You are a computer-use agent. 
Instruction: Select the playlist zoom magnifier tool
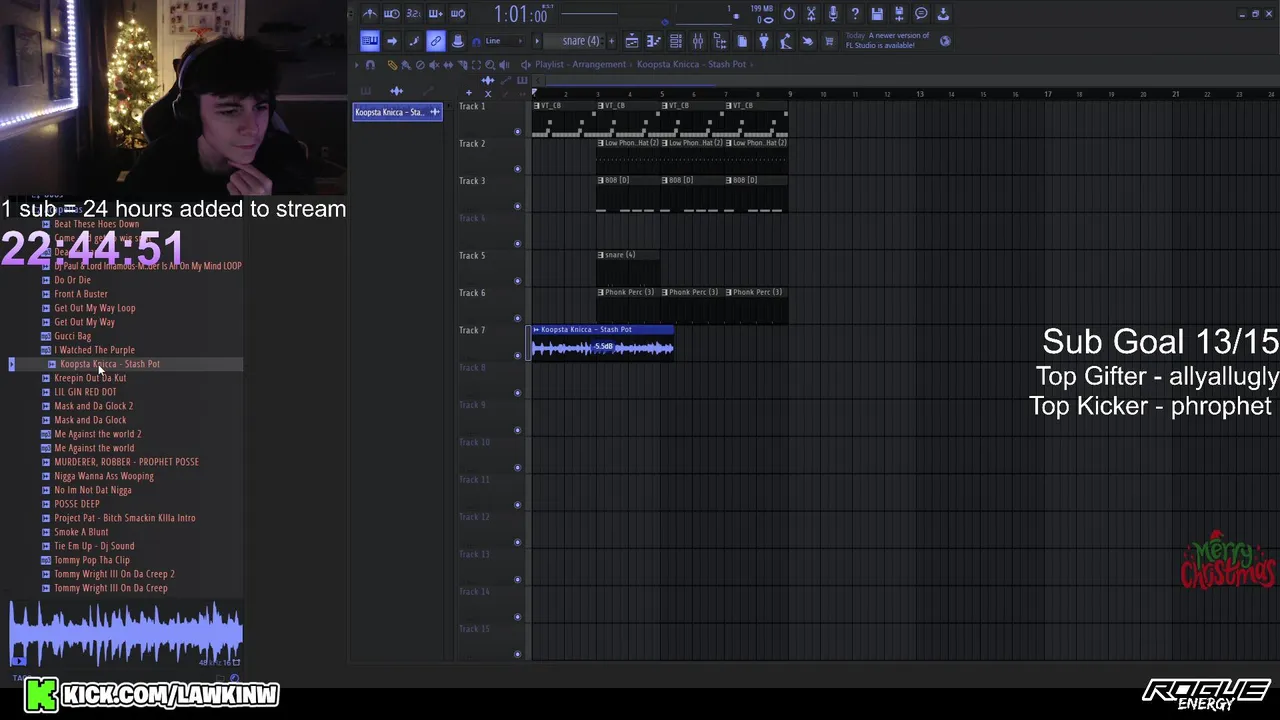(490, 64)
